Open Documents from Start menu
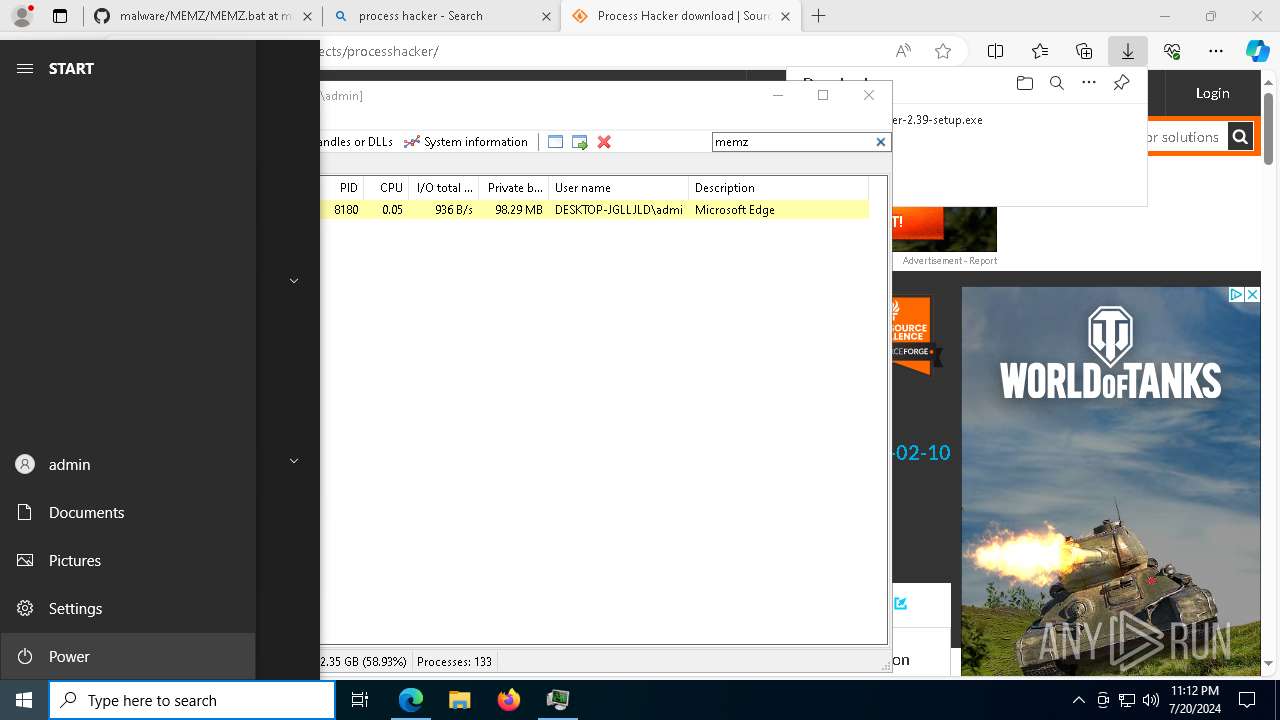Image resolution: width=1280 pixels, height=720 pixels. pos(128,512)
